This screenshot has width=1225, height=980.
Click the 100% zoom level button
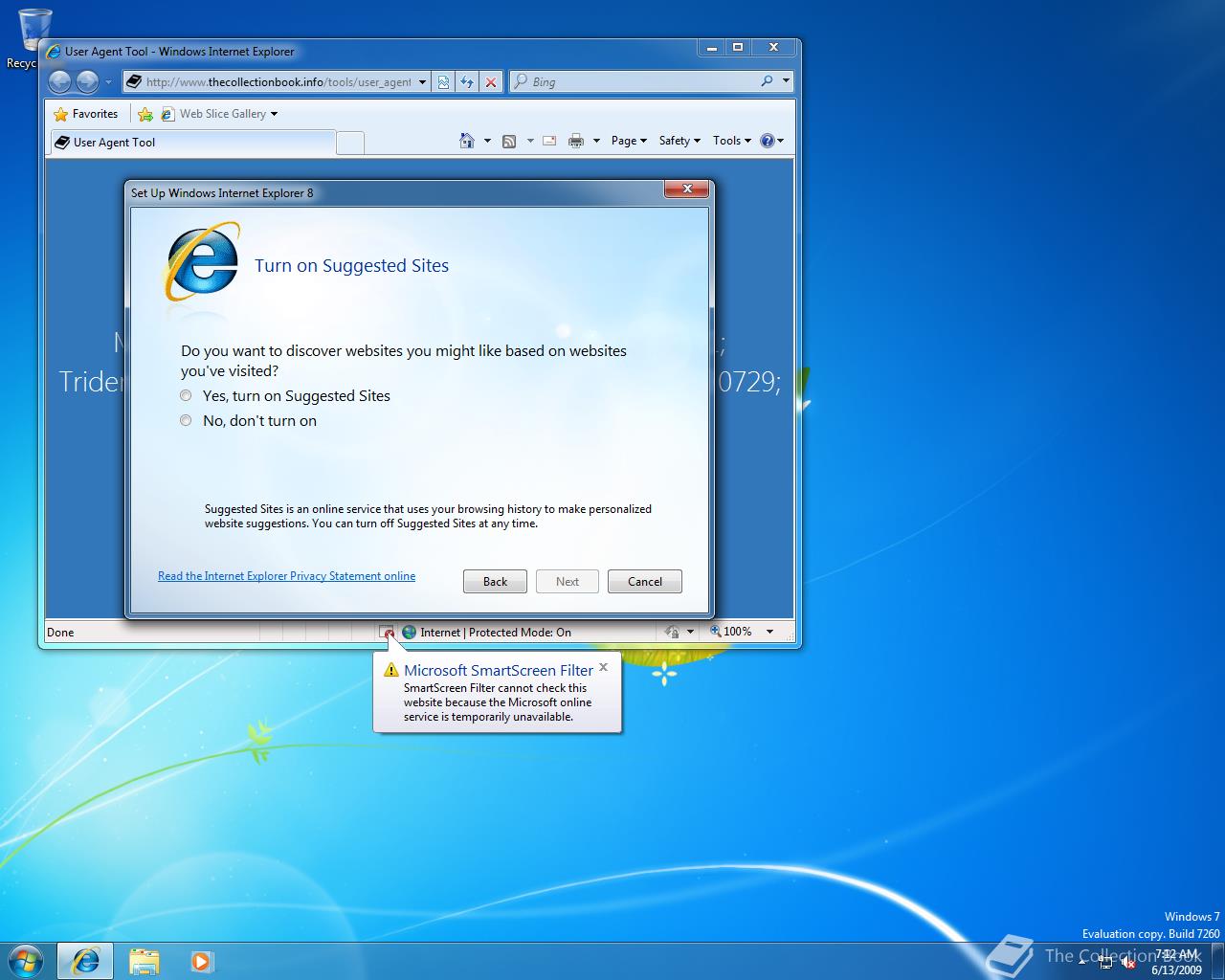point(731,632)
